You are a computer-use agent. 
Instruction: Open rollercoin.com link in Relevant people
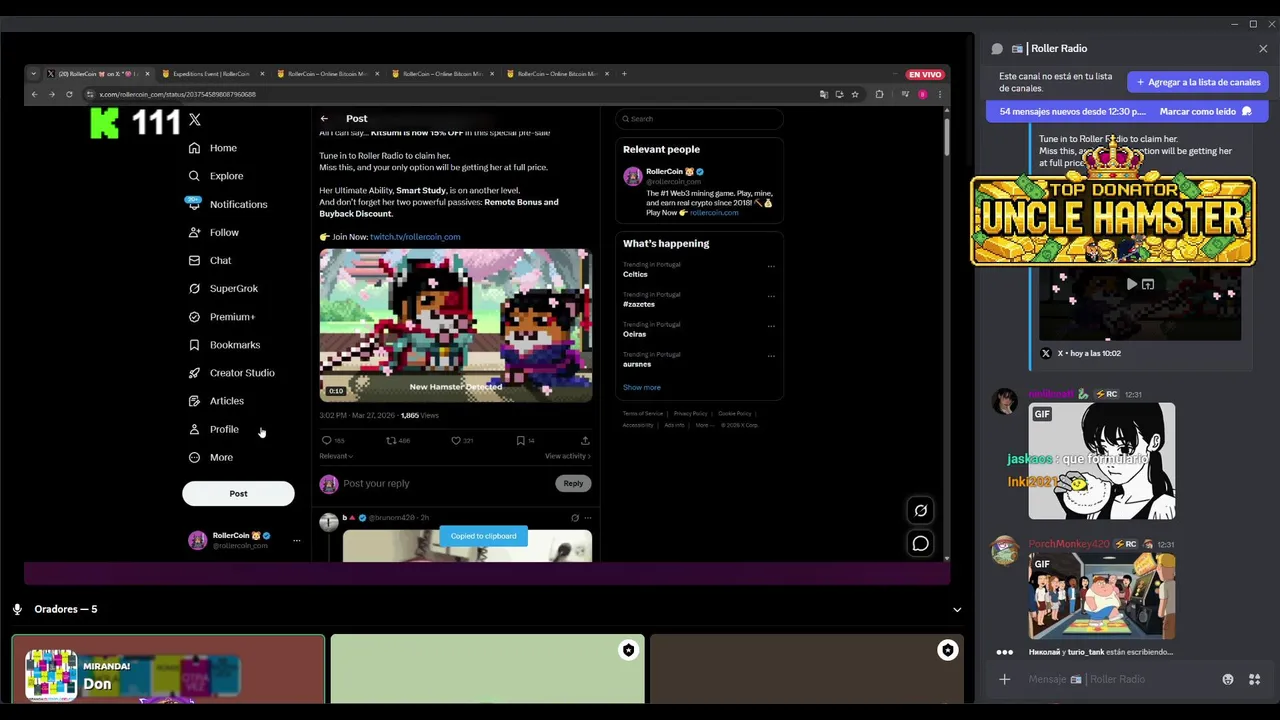click(x=714, y=212)
